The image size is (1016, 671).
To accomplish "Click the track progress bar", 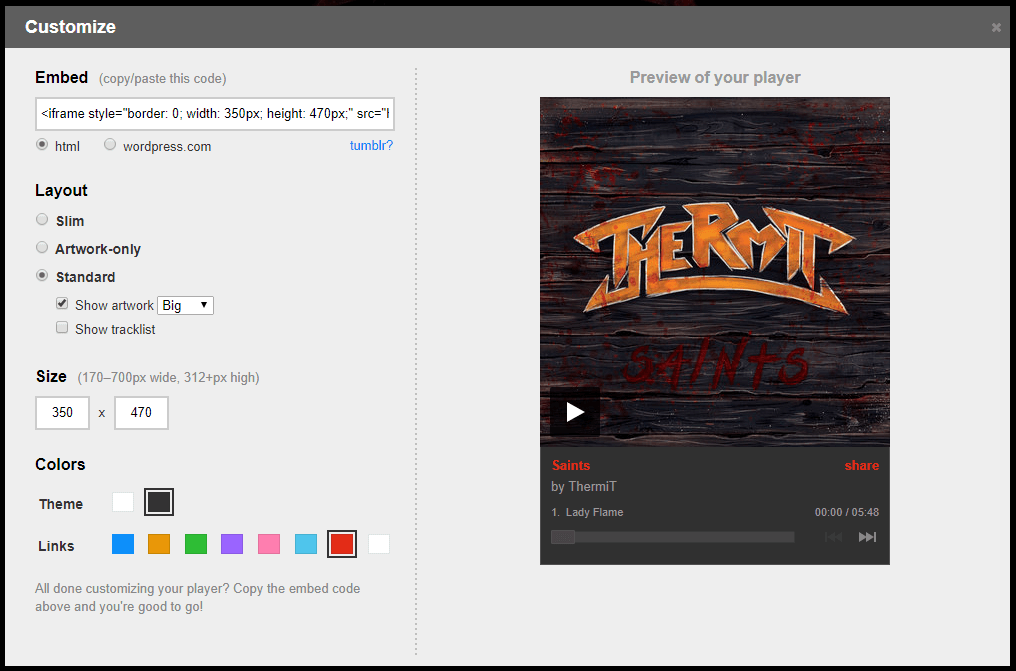I will coord(673,537).
